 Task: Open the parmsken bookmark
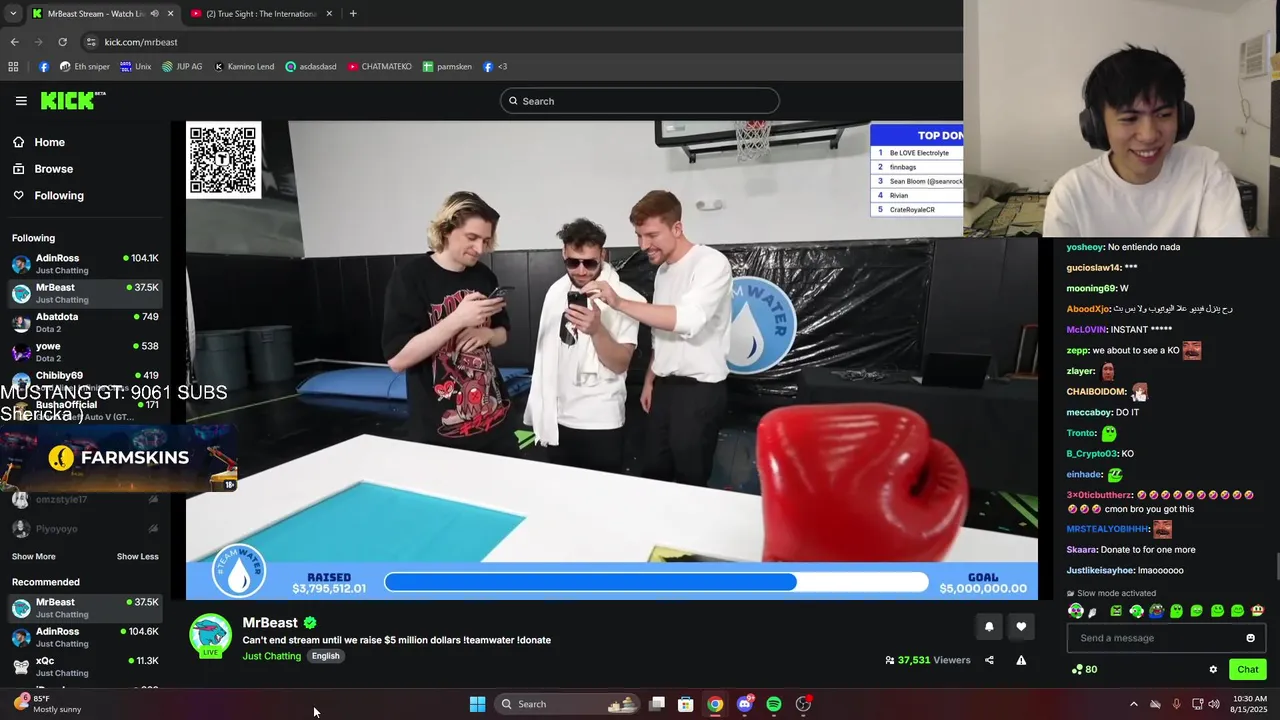tap(446, 67)
